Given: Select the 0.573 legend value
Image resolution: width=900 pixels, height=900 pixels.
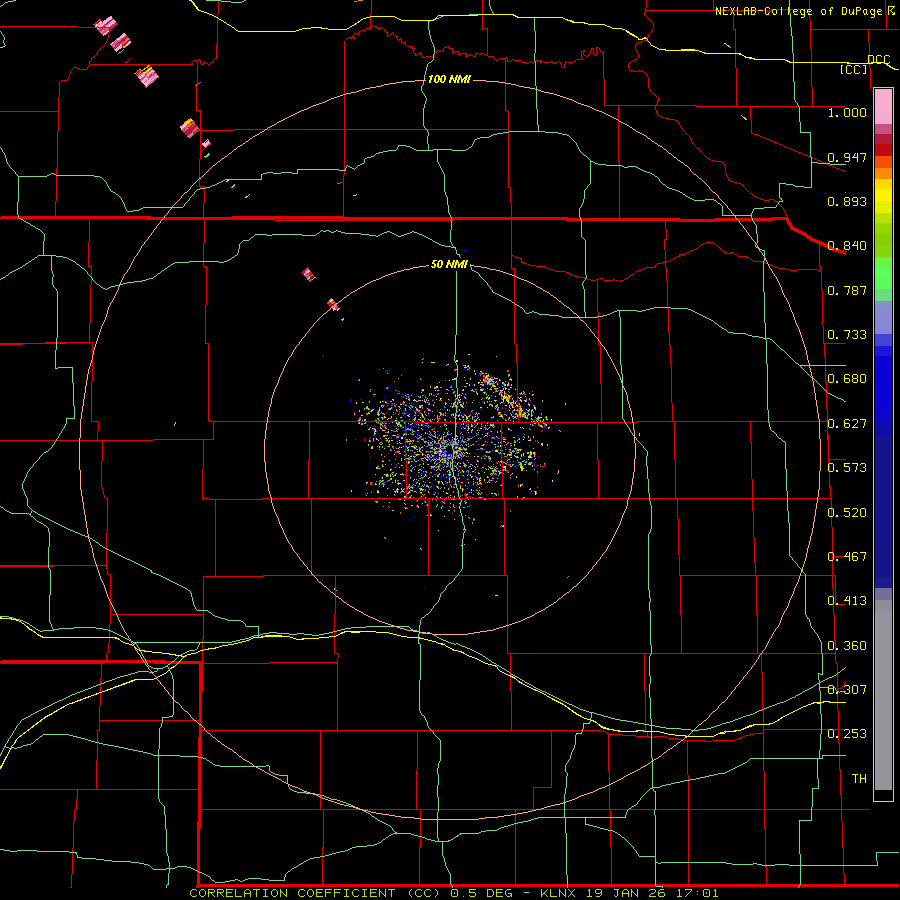Looking at the screenshot, I should click(847, 468).
